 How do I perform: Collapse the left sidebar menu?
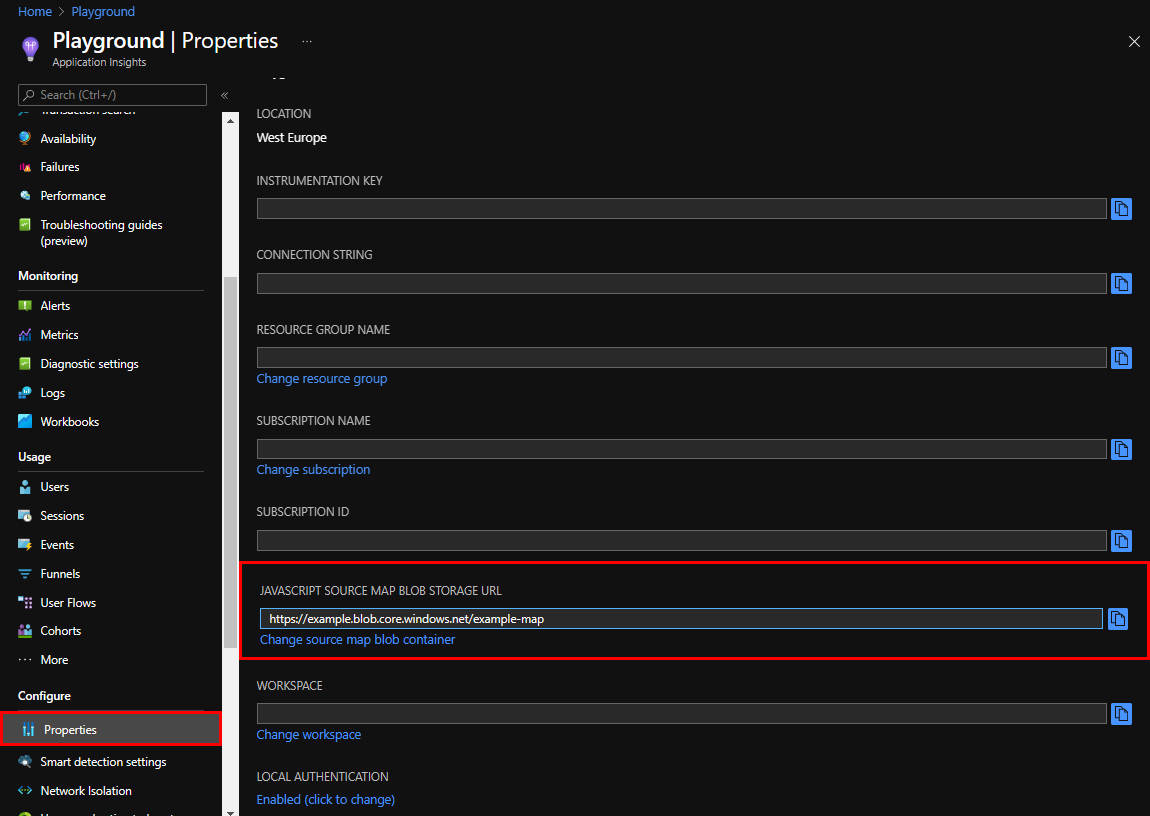pos(225,95)
